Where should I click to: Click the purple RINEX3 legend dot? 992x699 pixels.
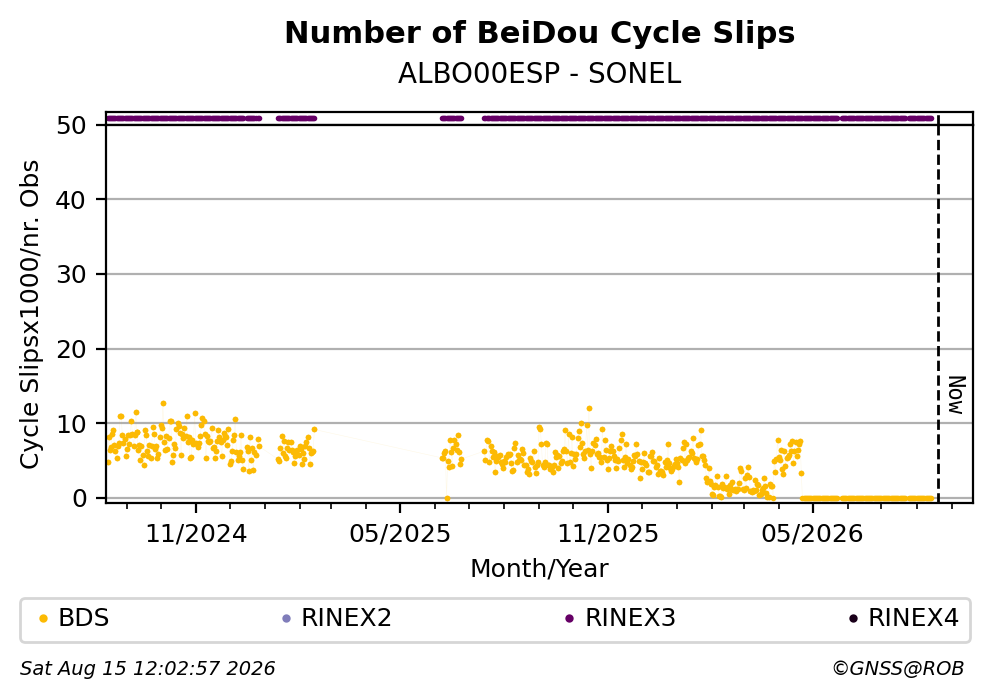pos(569,619)
